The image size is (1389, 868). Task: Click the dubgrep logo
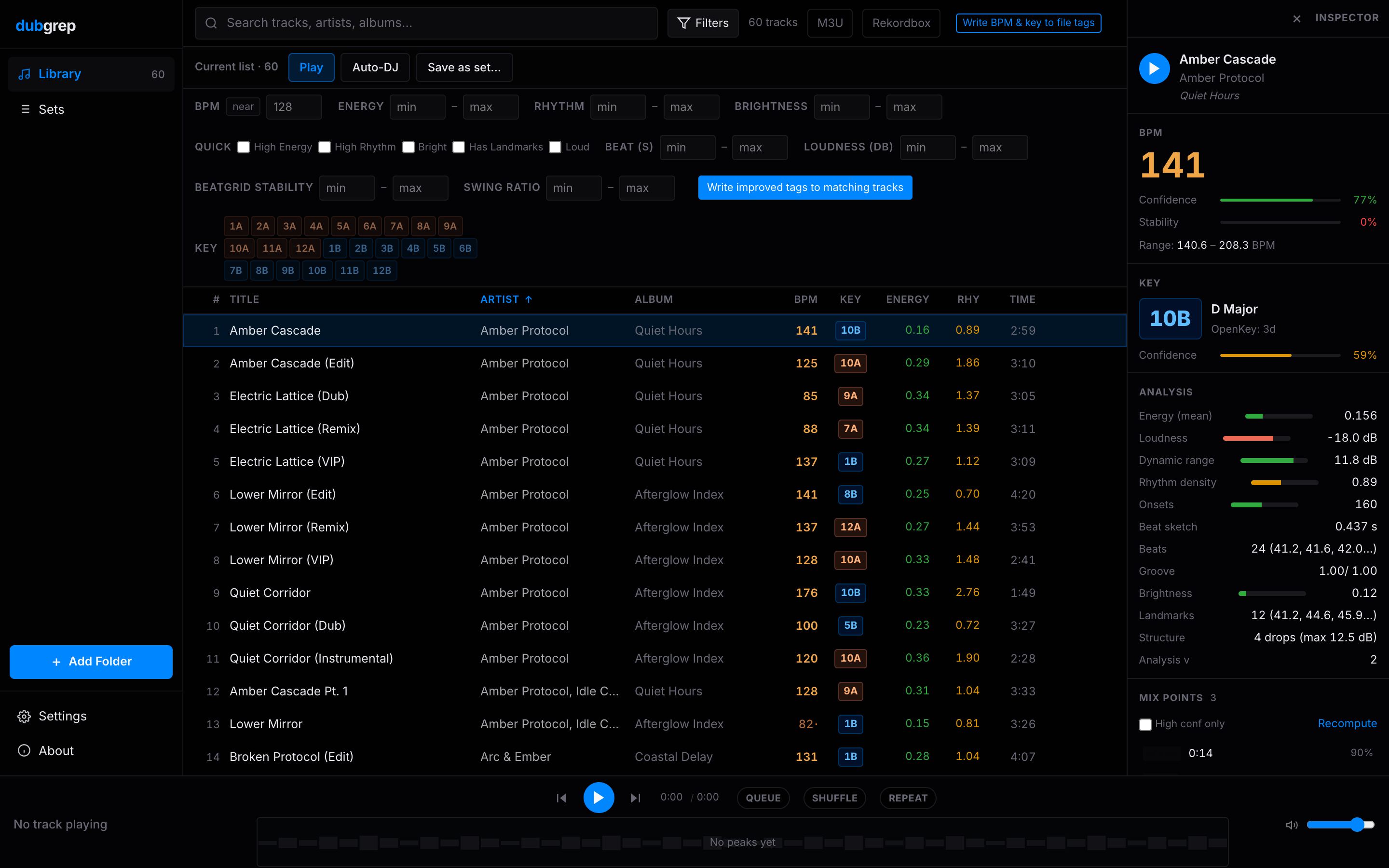point(46,26)
